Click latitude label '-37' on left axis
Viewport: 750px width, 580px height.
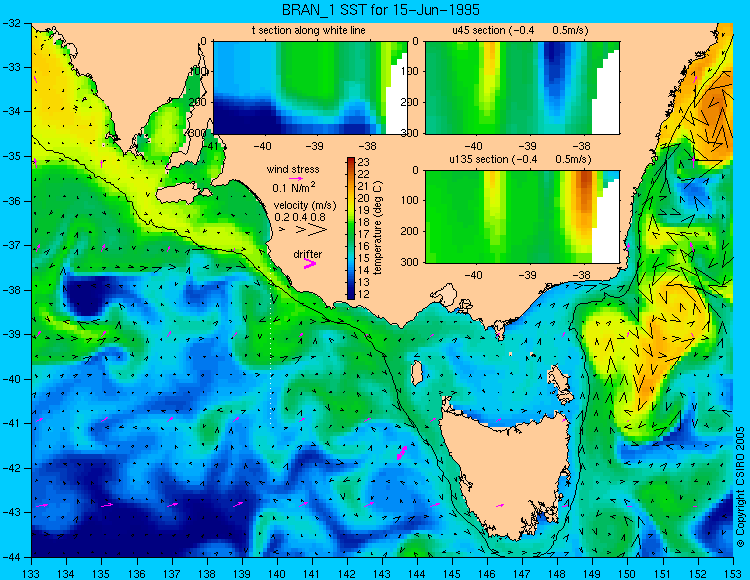tap(11, 245)
